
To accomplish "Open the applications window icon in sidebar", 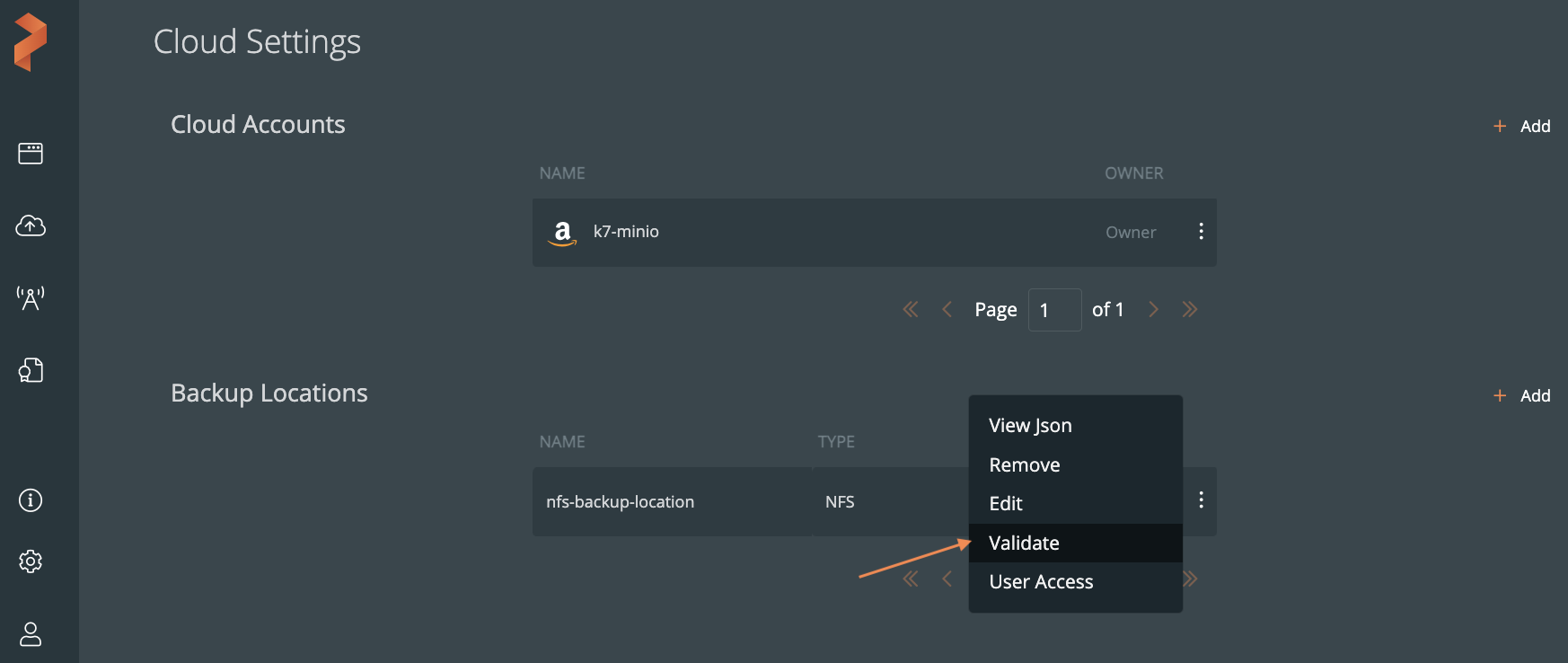I will click(31, 154).
